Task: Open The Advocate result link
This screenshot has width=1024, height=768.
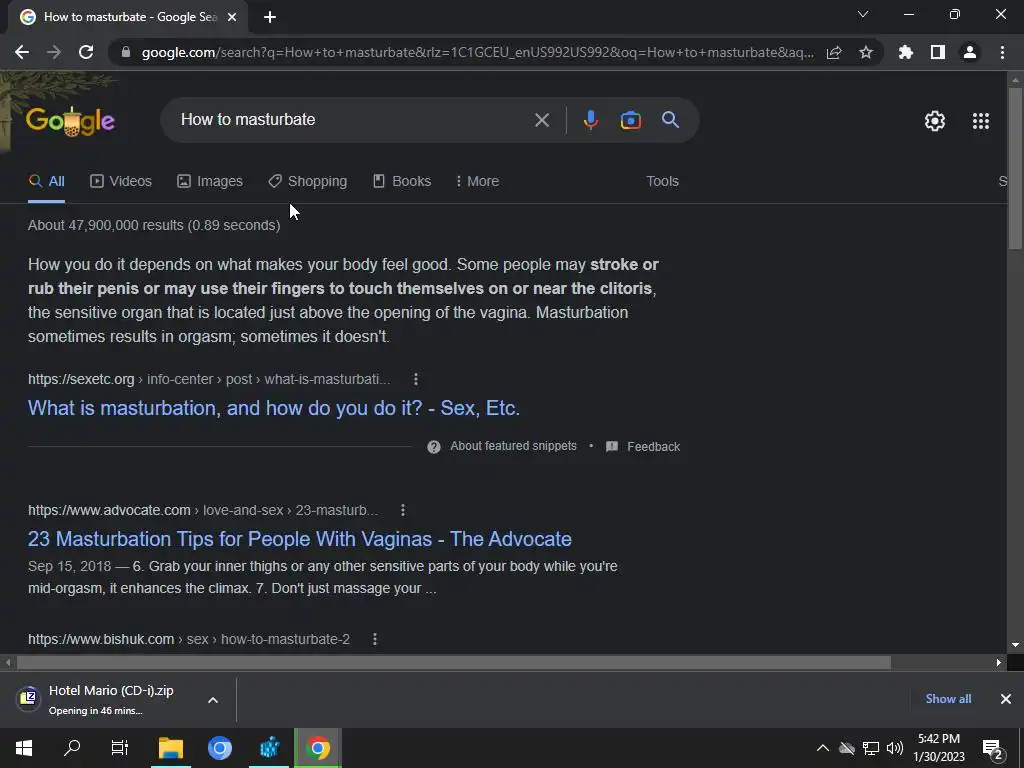Action: coord(300,539)
